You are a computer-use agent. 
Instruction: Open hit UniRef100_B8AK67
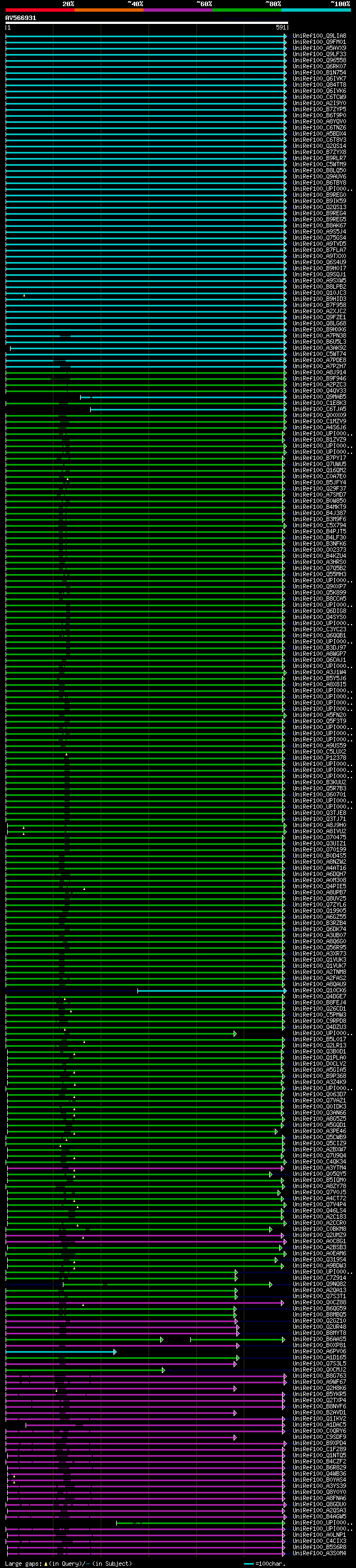(x=319, y=225)
